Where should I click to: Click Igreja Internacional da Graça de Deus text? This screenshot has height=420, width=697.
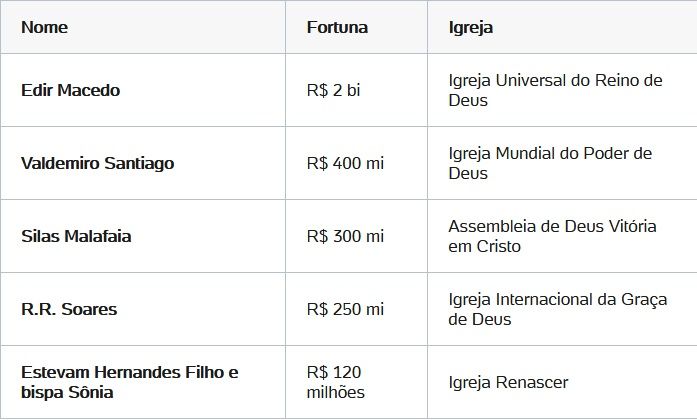point(558,309)
